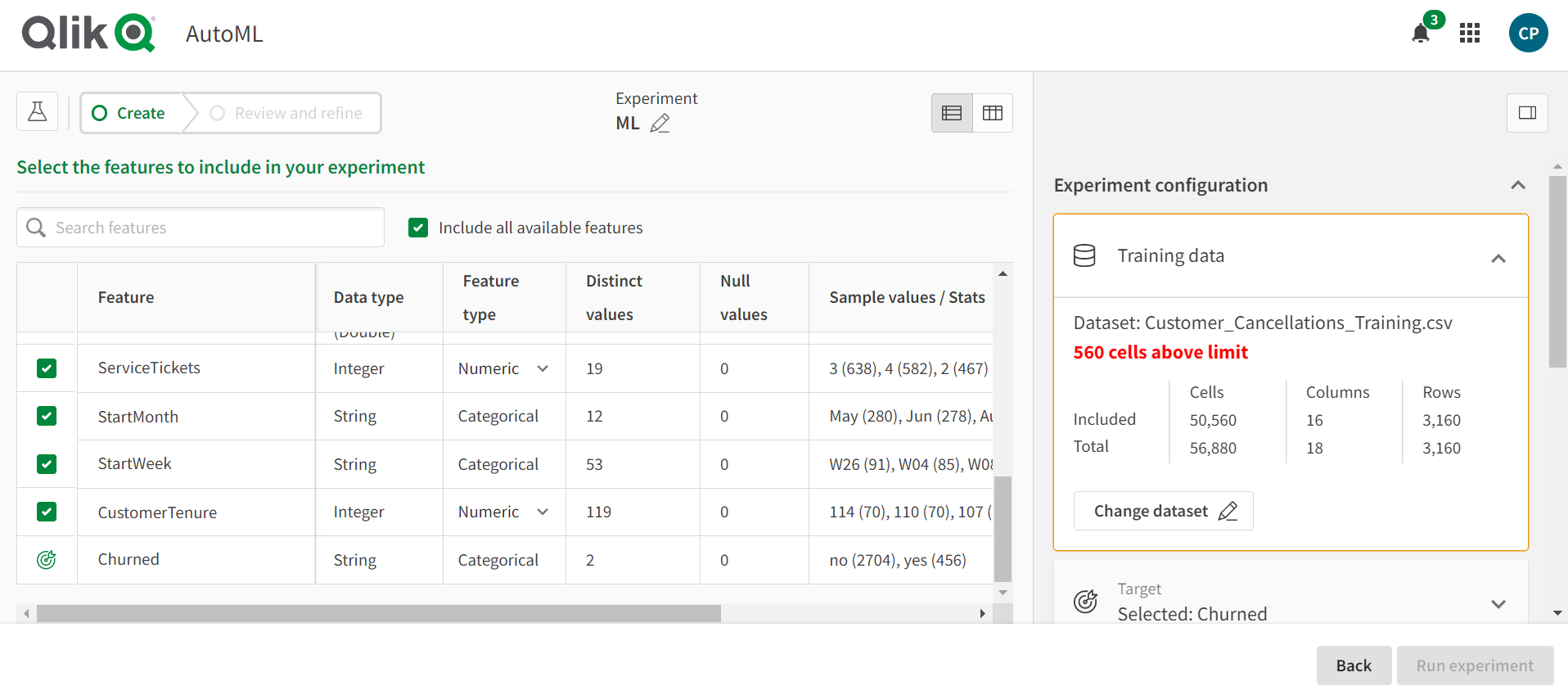Toggle Include all available features checkbox
The image size is (1568, 695).
(418, 228)
